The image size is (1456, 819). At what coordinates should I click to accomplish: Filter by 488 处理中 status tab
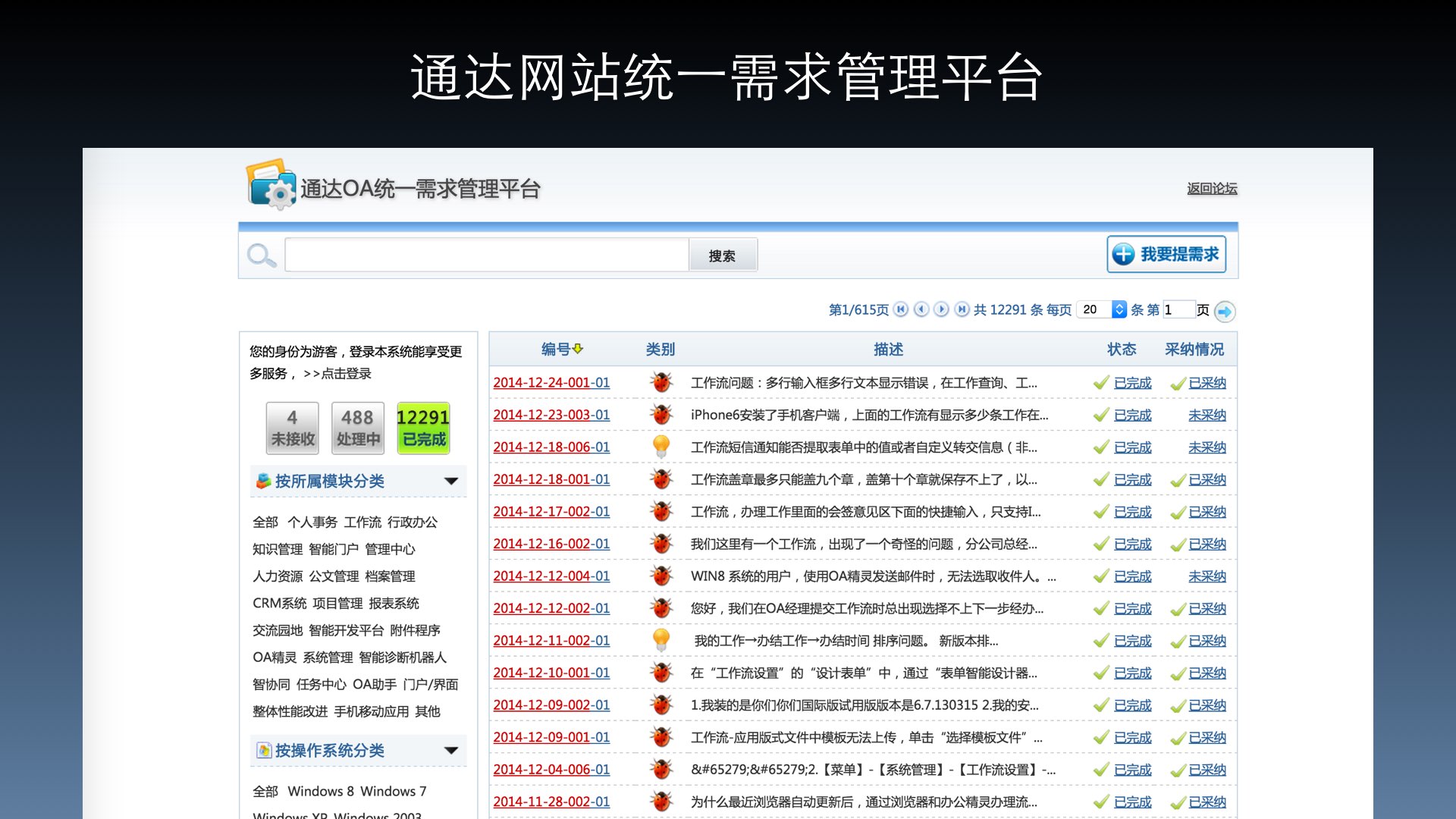[x=358, y=428]
